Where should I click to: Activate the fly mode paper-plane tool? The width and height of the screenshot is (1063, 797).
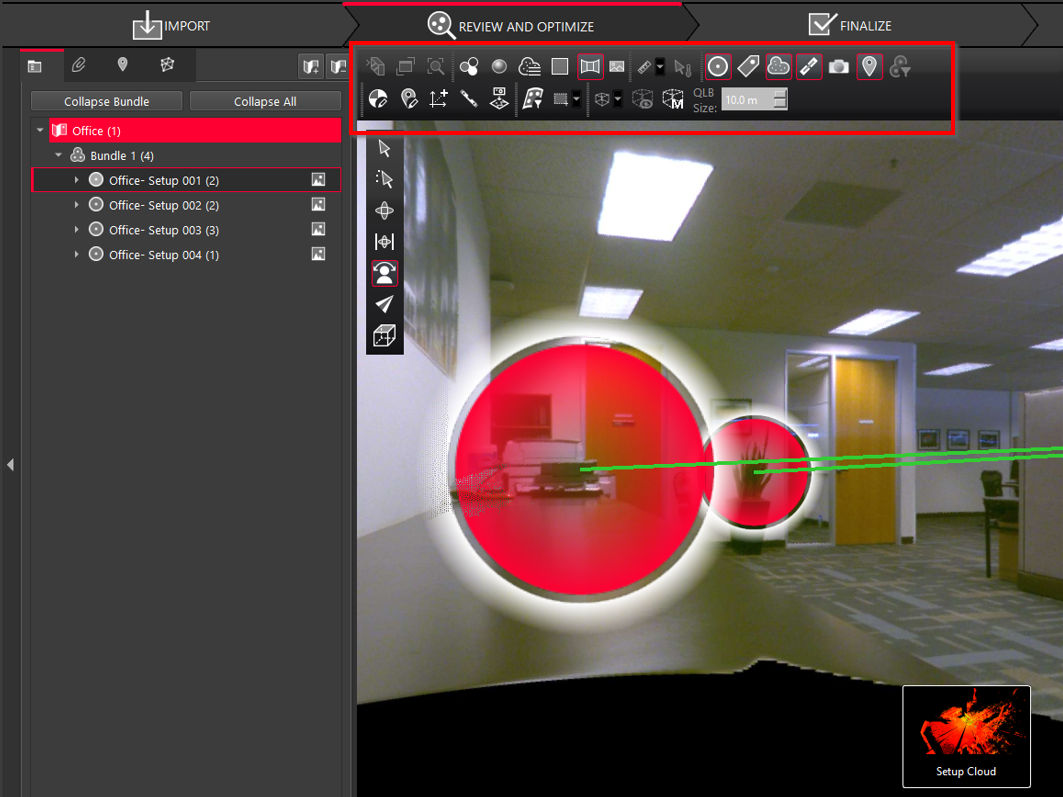point(384,304)
